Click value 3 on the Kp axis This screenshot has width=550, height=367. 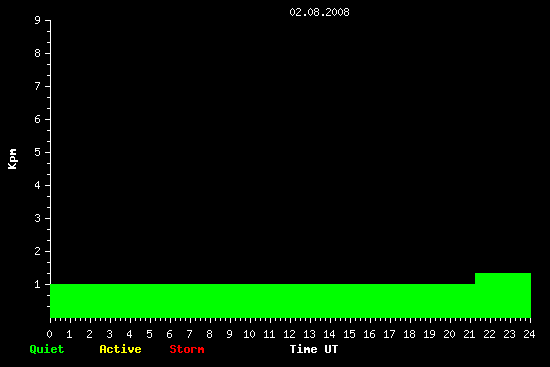tap(38, 218)
